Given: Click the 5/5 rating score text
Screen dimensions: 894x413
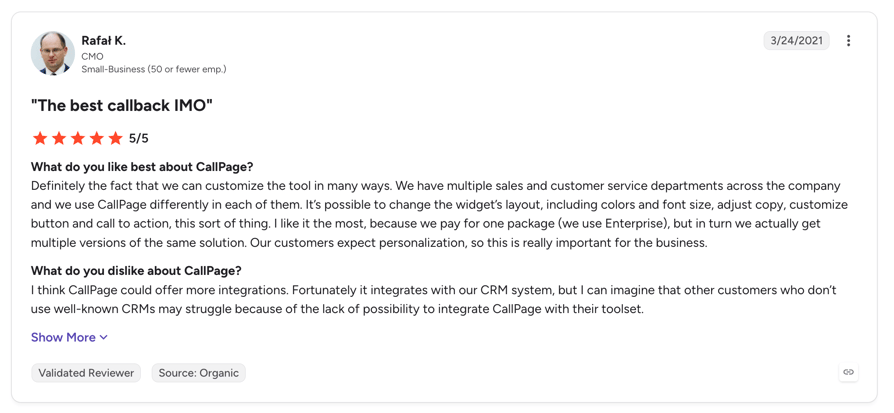Looking at the screenshot, I should [139, 138].
